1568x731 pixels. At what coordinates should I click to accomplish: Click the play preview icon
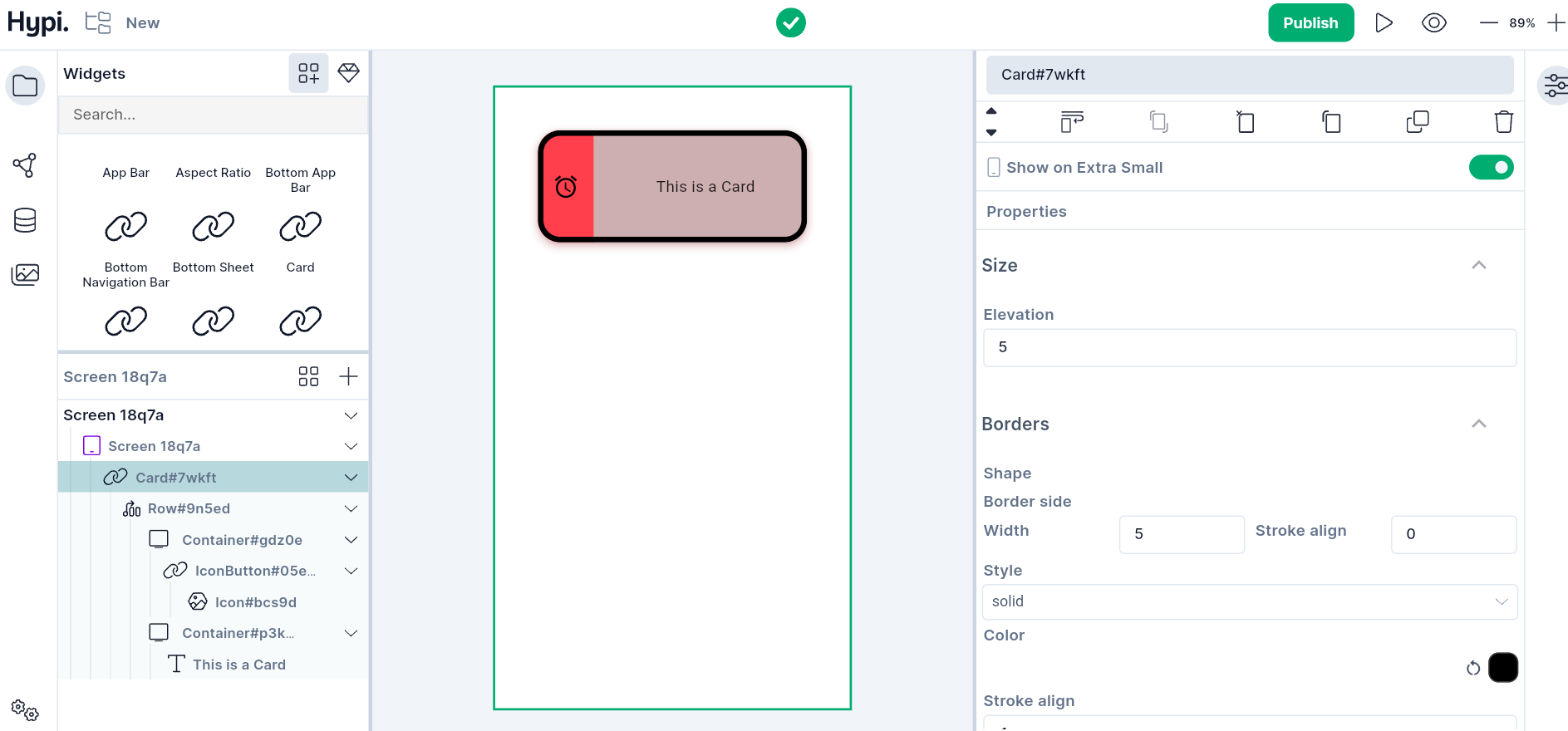(x=1384, y=22)
